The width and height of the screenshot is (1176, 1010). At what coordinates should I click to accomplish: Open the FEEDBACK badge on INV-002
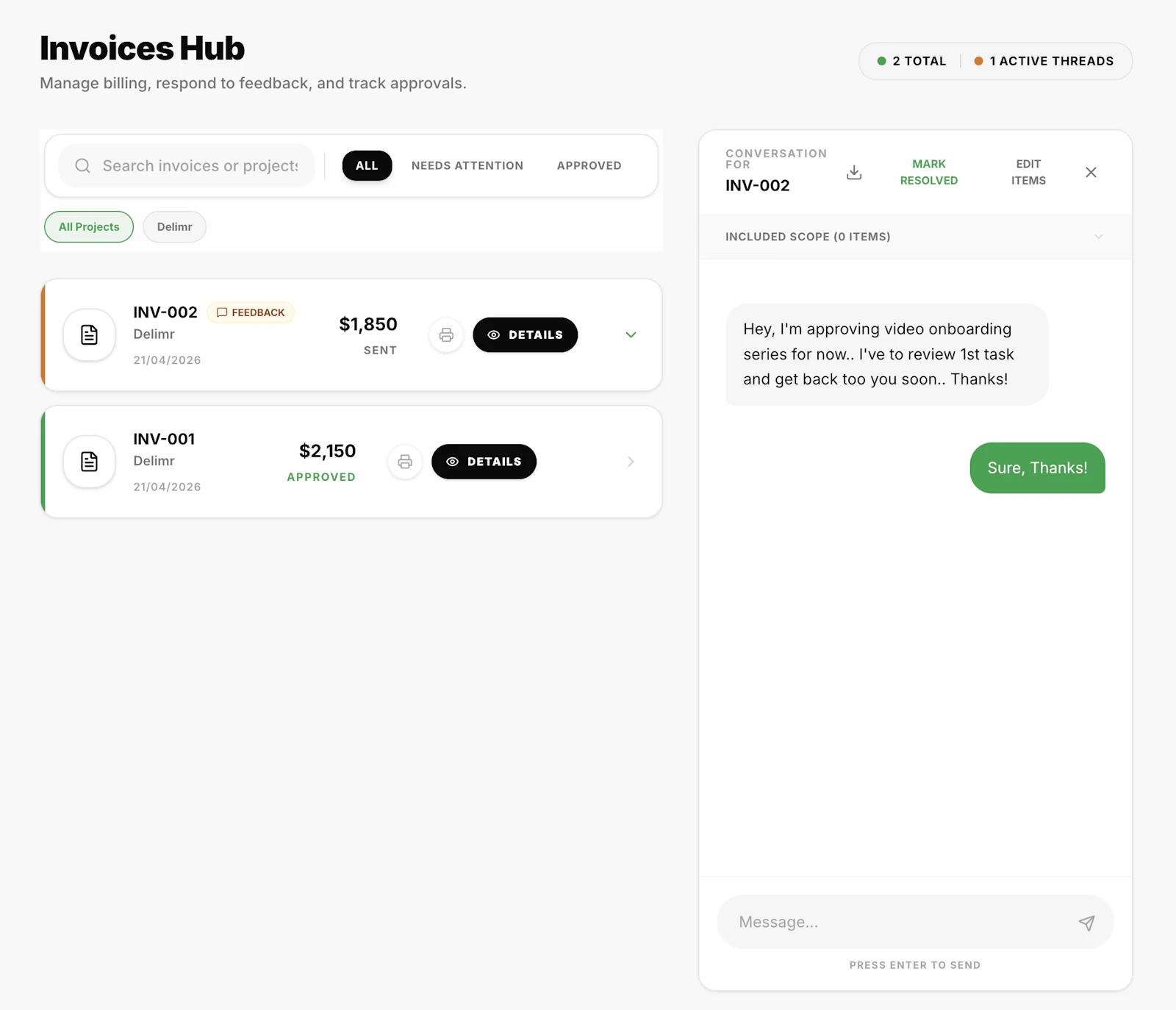coord(251,312)
